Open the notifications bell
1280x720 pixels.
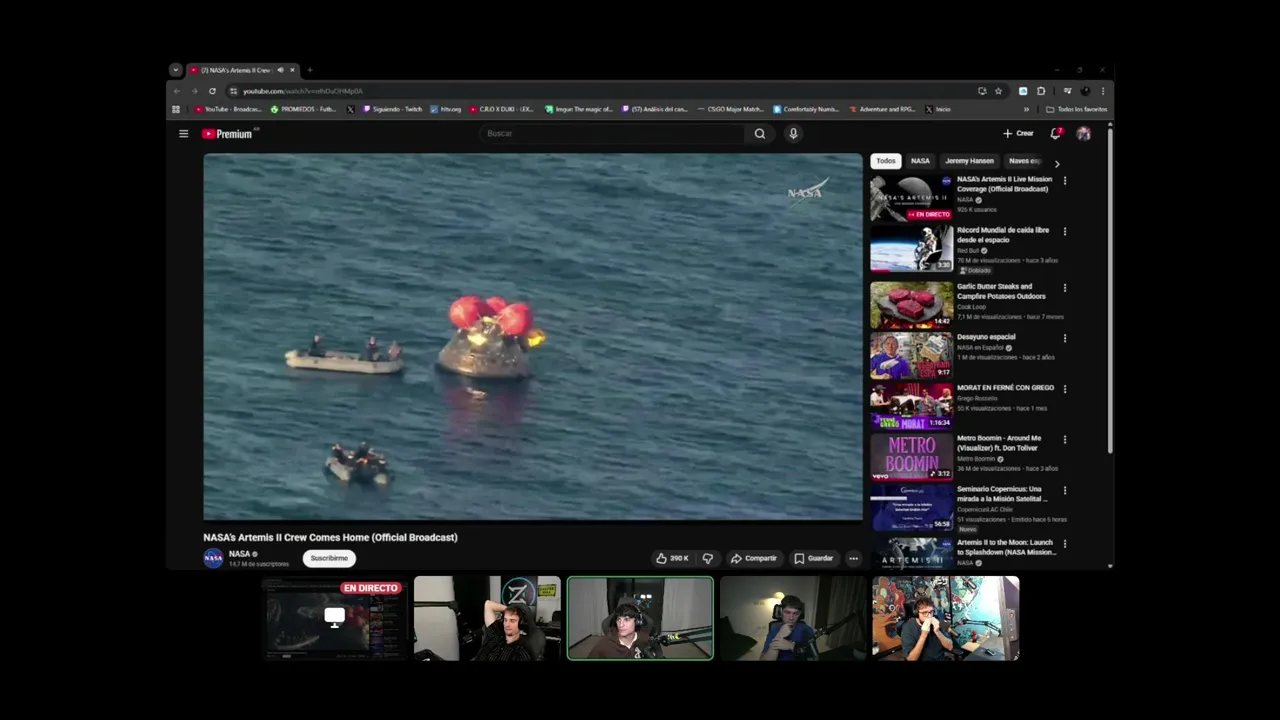1055,133
